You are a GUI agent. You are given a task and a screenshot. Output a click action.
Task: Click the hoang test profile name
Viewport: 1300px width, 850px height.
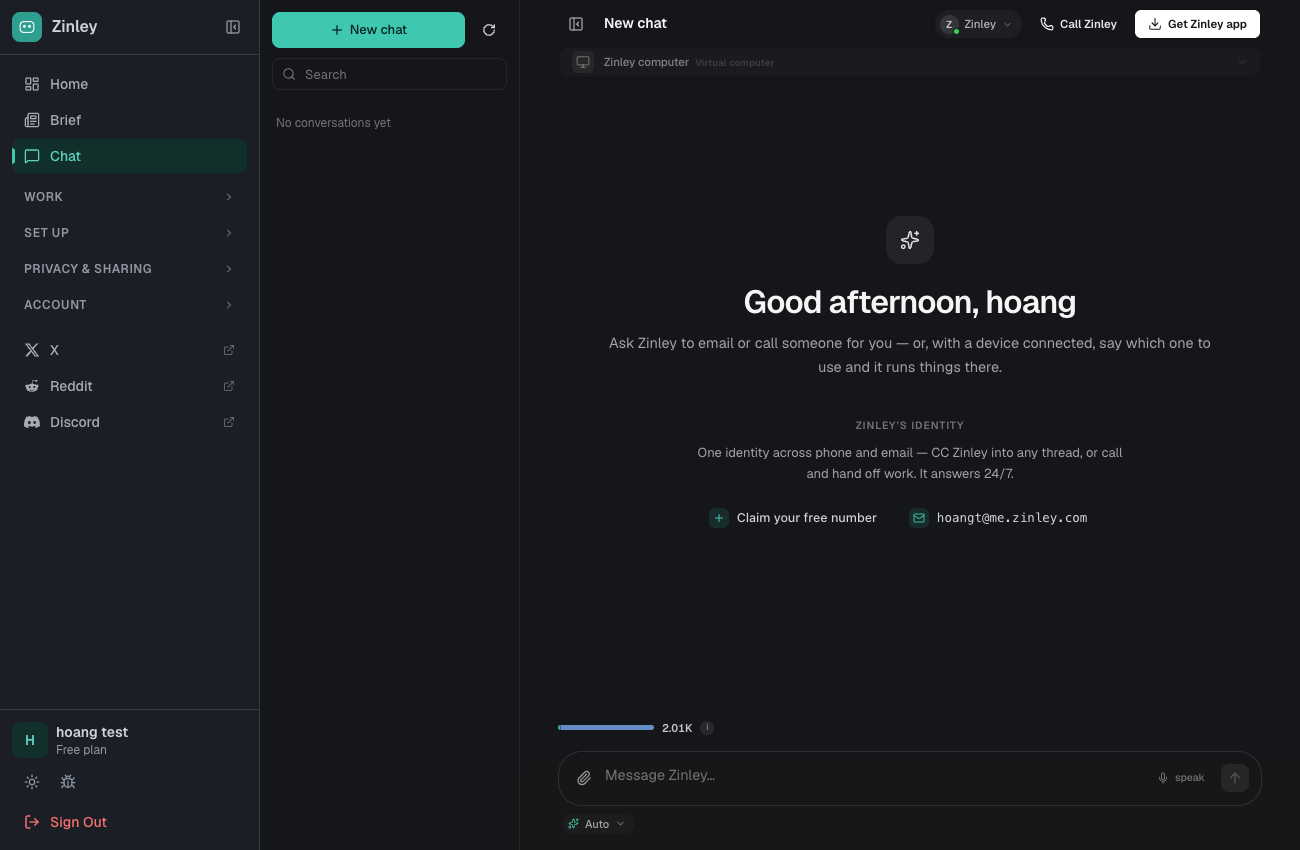92,732
